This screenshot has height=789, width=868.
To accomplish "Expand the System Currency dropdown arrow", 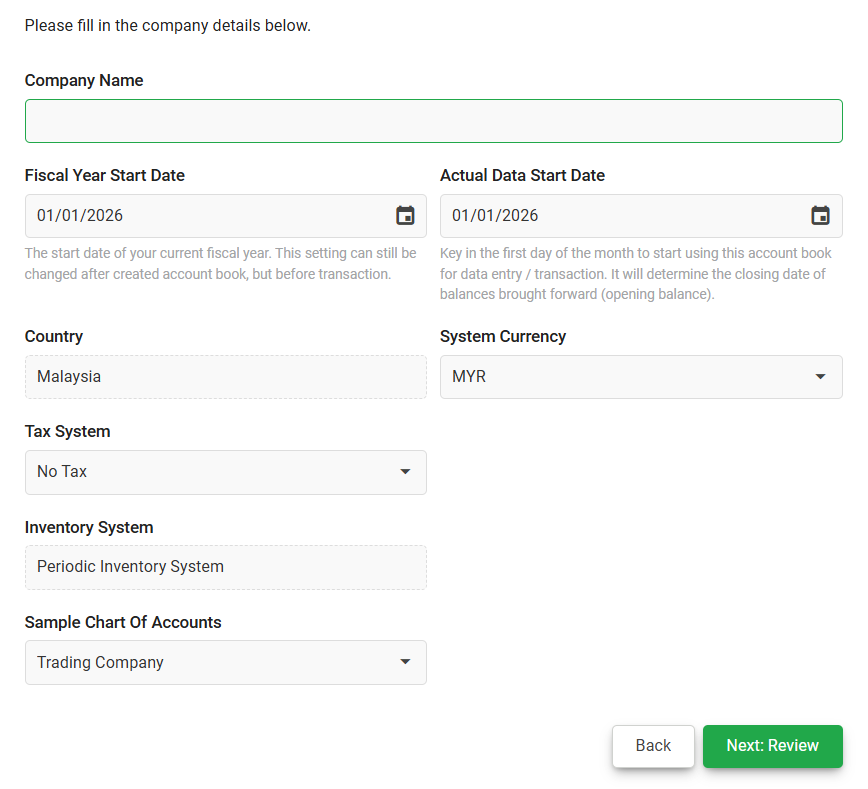I will click(820, 377).
